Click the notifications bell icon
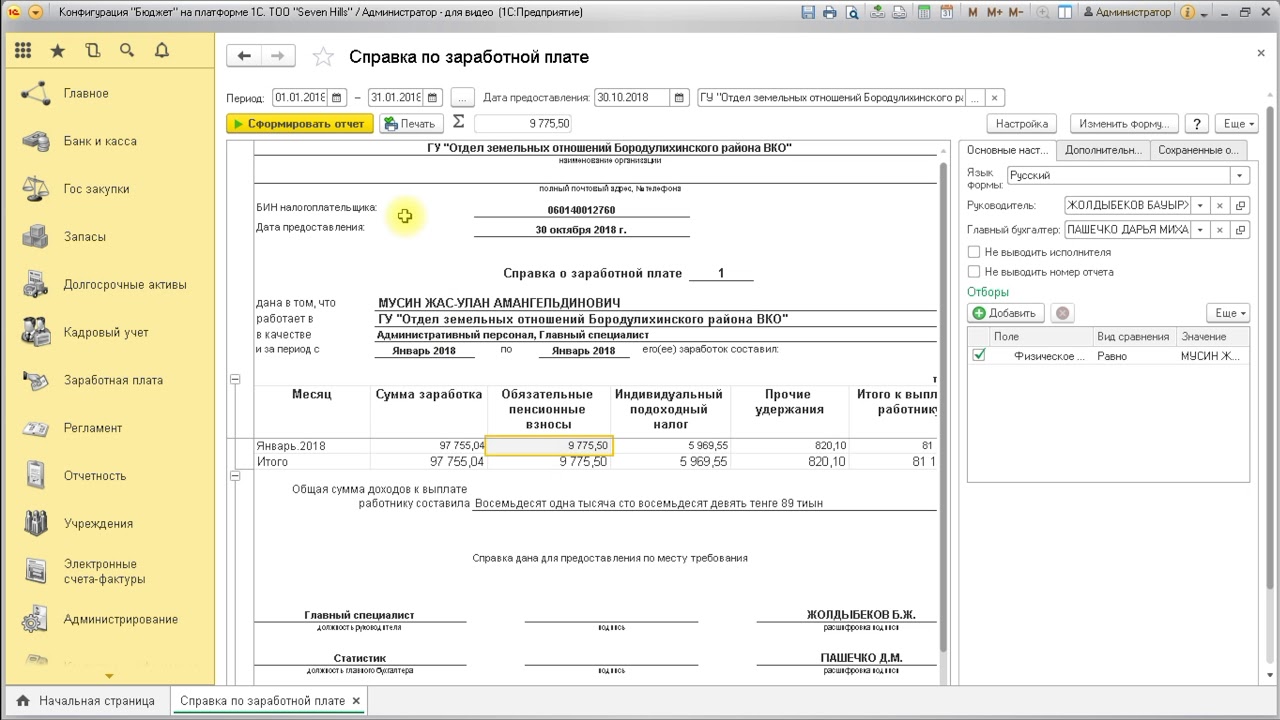This screenshot has height=720, width=1280. coord(161,51)
